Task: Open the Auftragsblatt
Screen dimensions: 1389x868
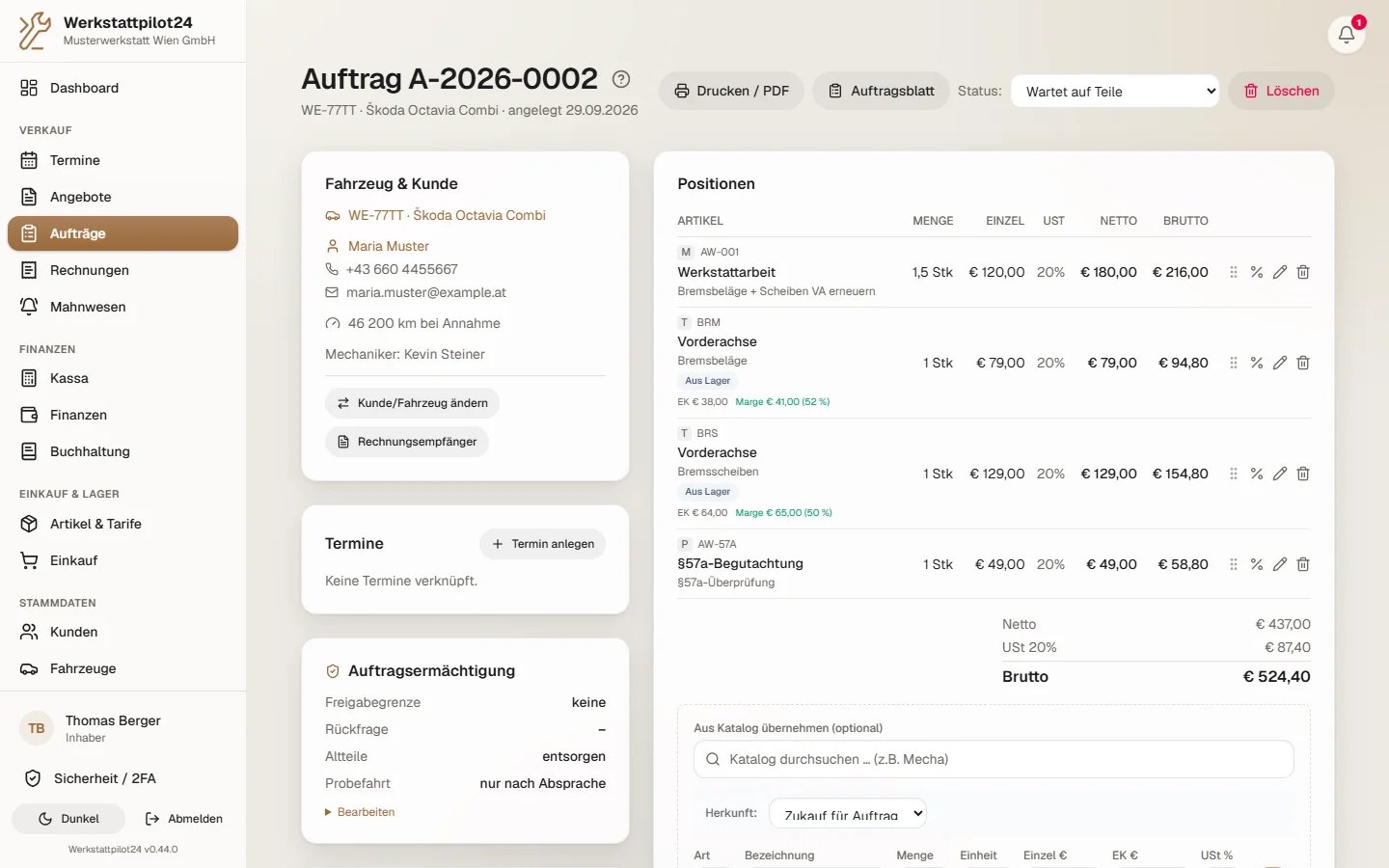Action: (882, 91)
